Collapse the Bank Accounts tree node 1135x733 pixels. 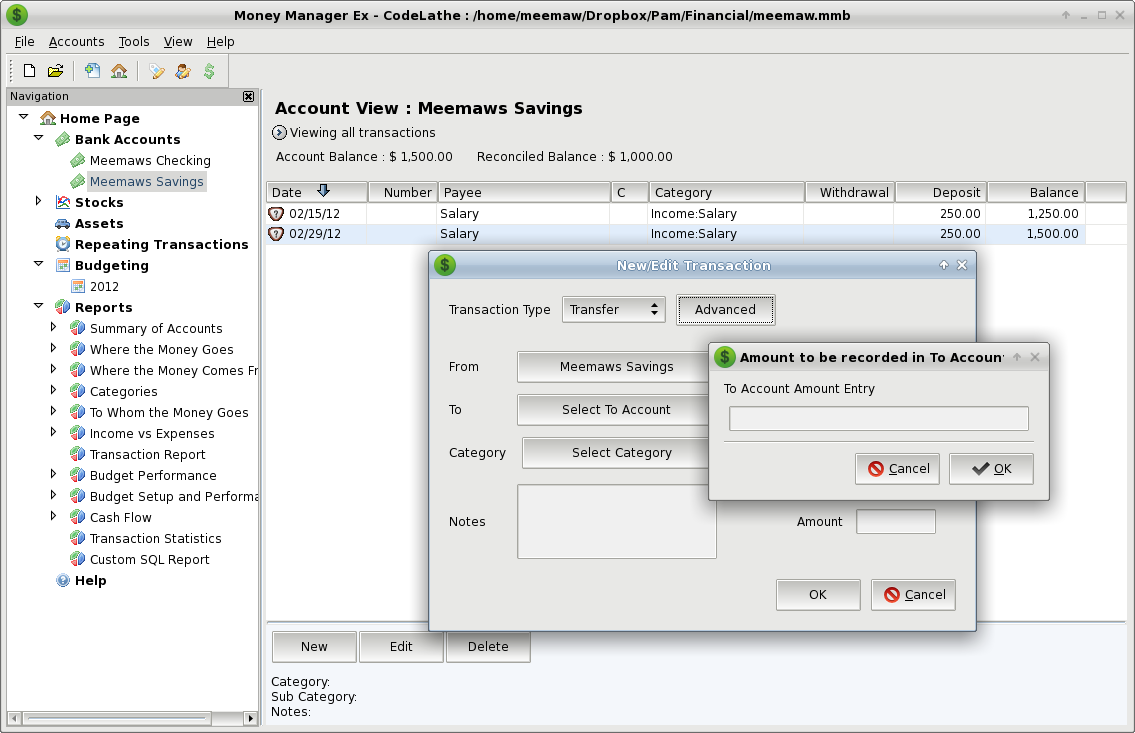coord(38,137)
